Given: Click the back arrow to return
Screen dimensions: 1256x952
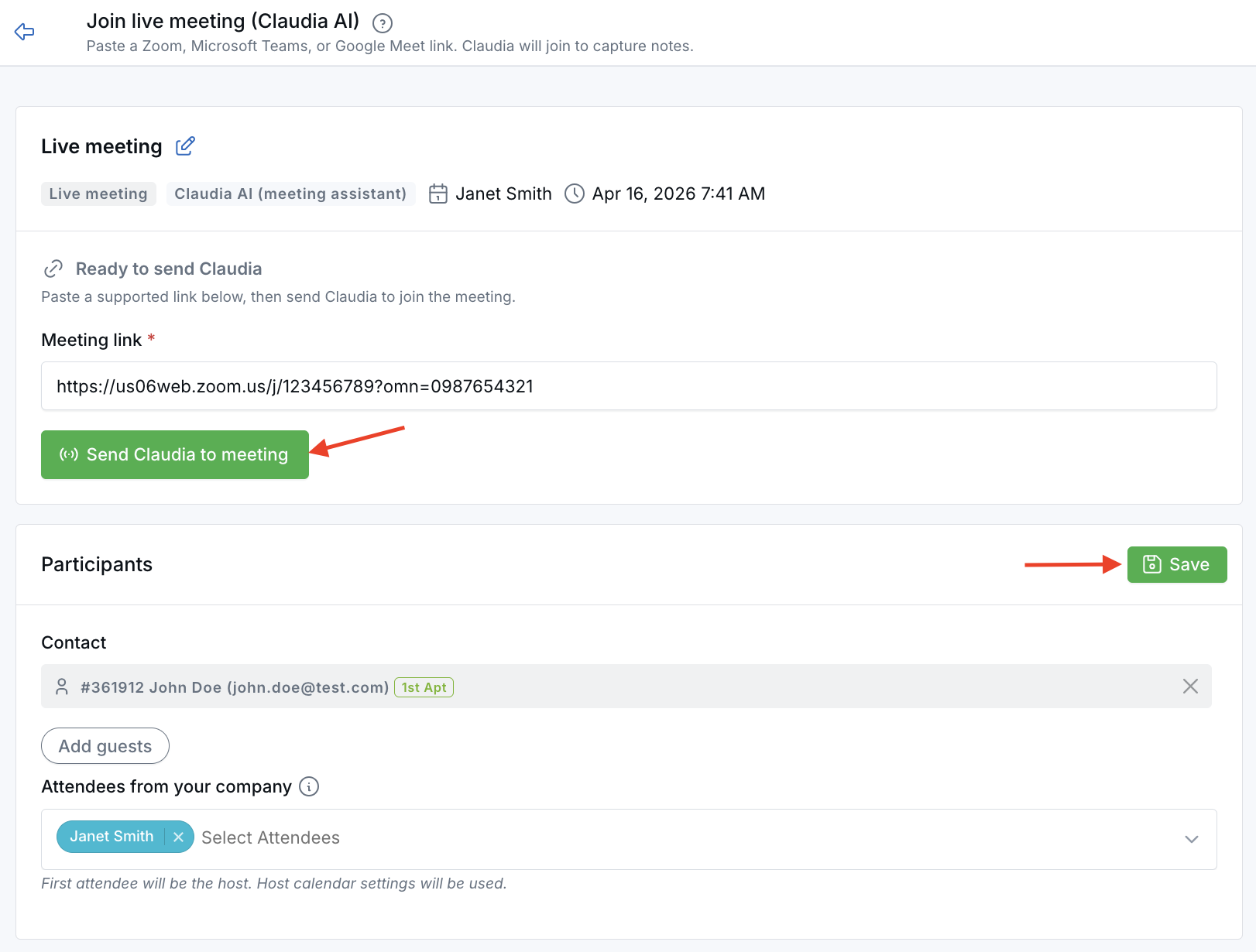Looking at the screenshot, I should [x=24, y=32].
